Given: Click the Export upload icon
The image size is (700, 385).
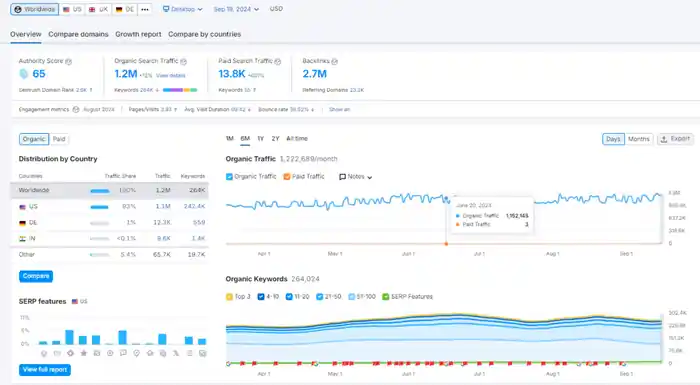Looking at the screenshot, I should tap(664, 139).
